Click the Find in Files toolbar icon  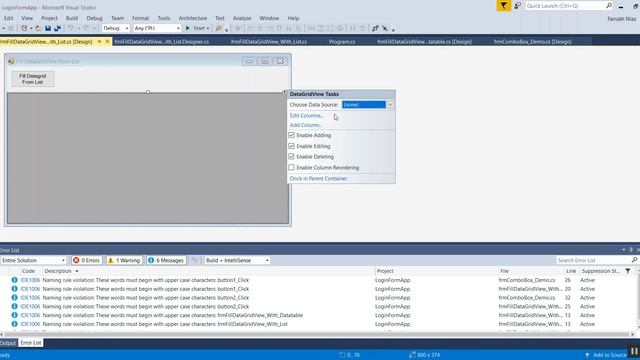click(219, 28)
